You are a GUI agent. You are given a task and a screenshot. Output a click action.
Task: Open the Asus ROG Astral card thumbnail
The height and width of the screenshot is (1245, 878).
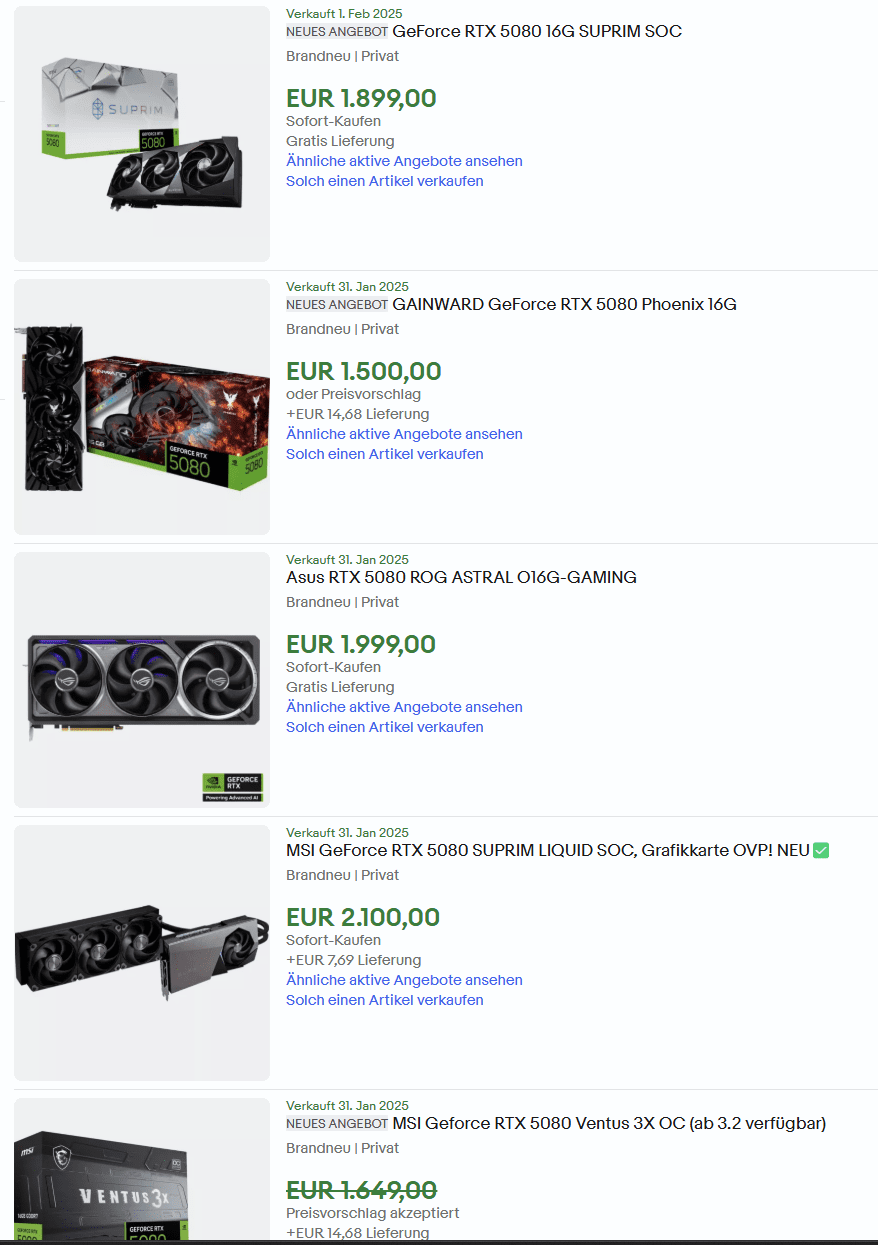tap(142, 680)
